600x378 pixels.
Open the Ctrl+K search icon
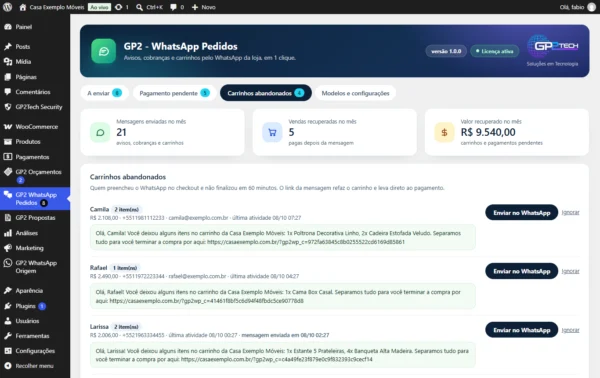(140, 7)
